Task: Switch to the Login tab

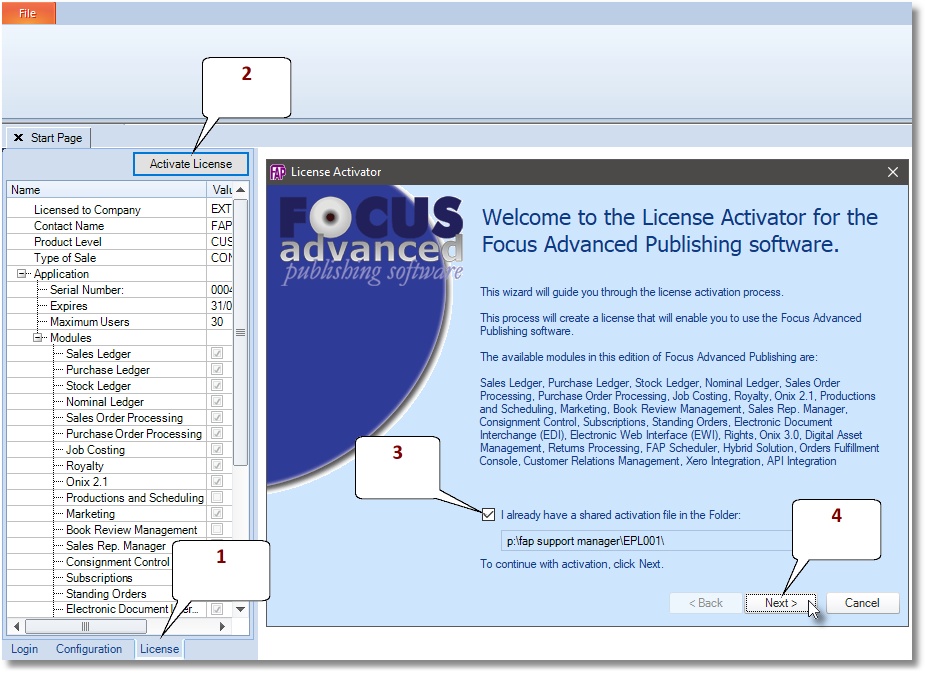Action: point(24,649)
